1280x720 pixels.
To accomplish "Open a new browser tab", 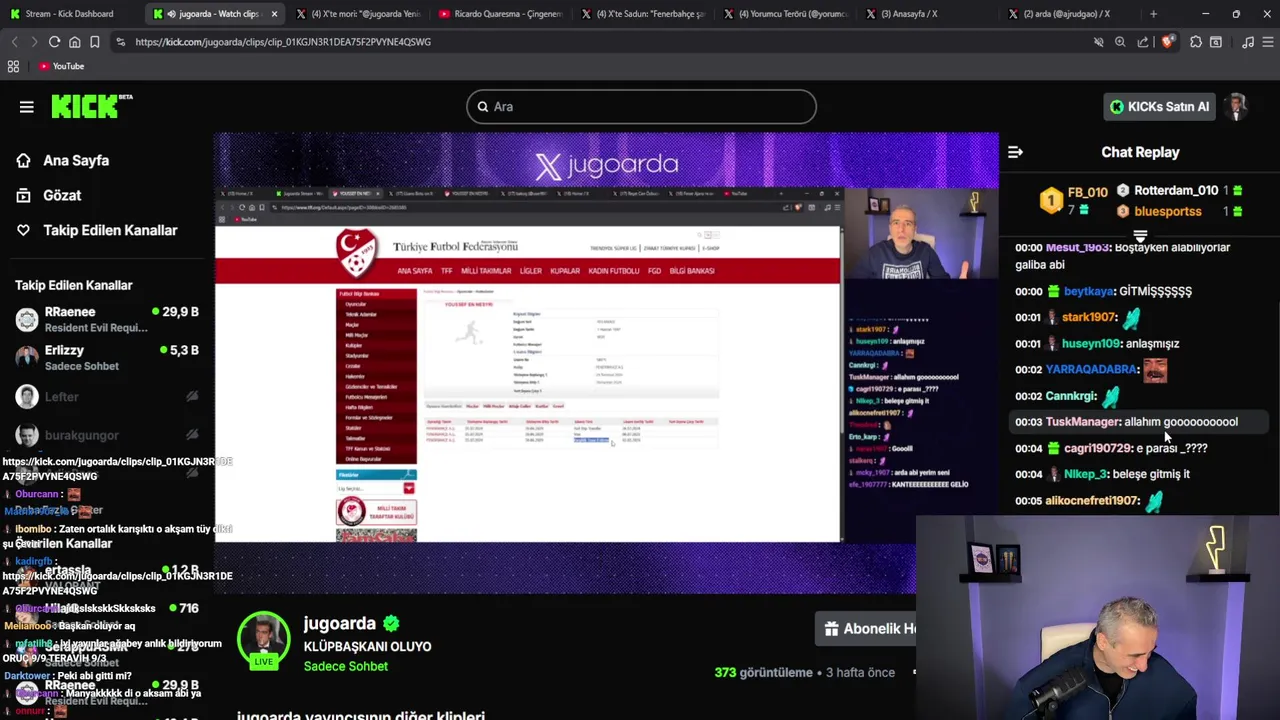I will click(1153, 14).
